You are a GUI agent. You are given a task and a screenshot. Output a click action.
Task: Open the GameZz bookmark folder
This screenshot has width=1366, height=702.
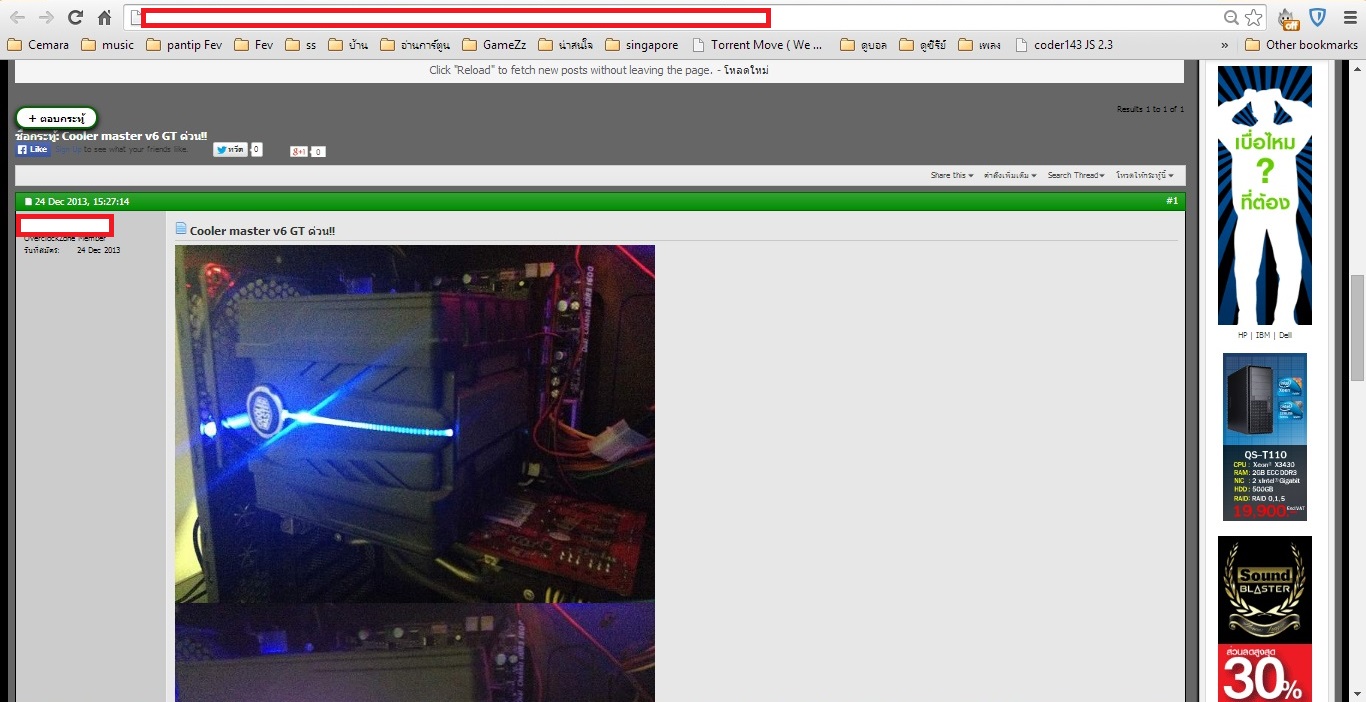pyautogui.click(x=495, y=45)
